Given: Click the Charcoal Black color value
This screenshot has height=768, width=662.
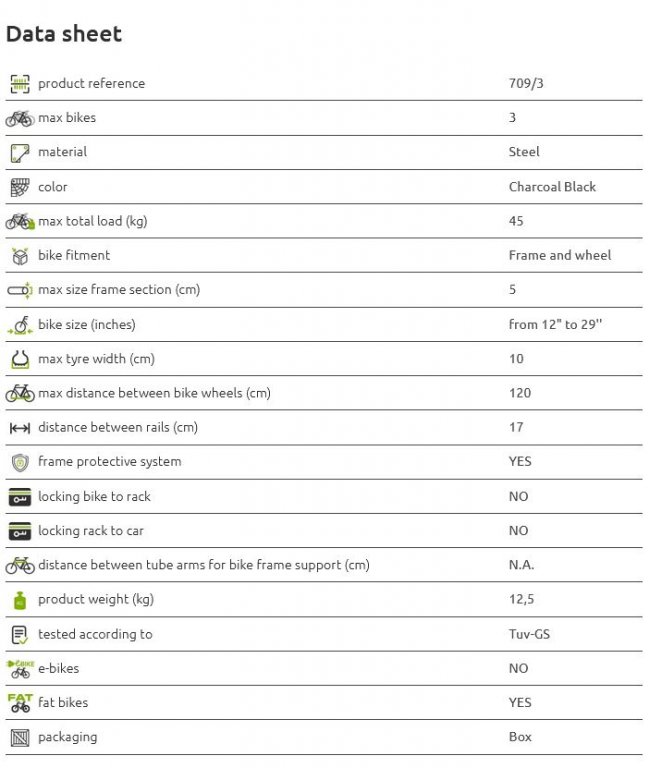Looking at the screenshot, I should tap(552, 187).
